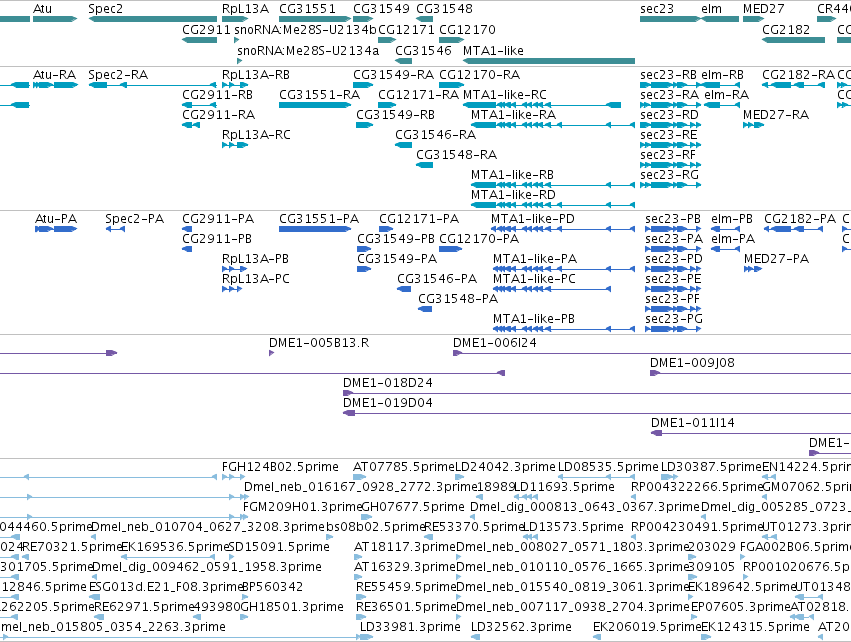Click the MTA1-like-RD transcript label

tap(513, 194)
